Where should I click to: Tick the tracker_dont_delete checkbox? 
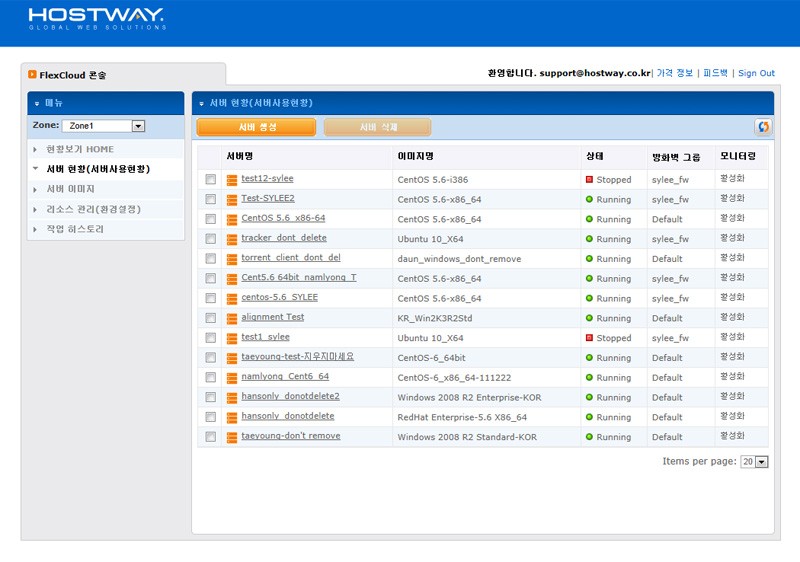210,239
